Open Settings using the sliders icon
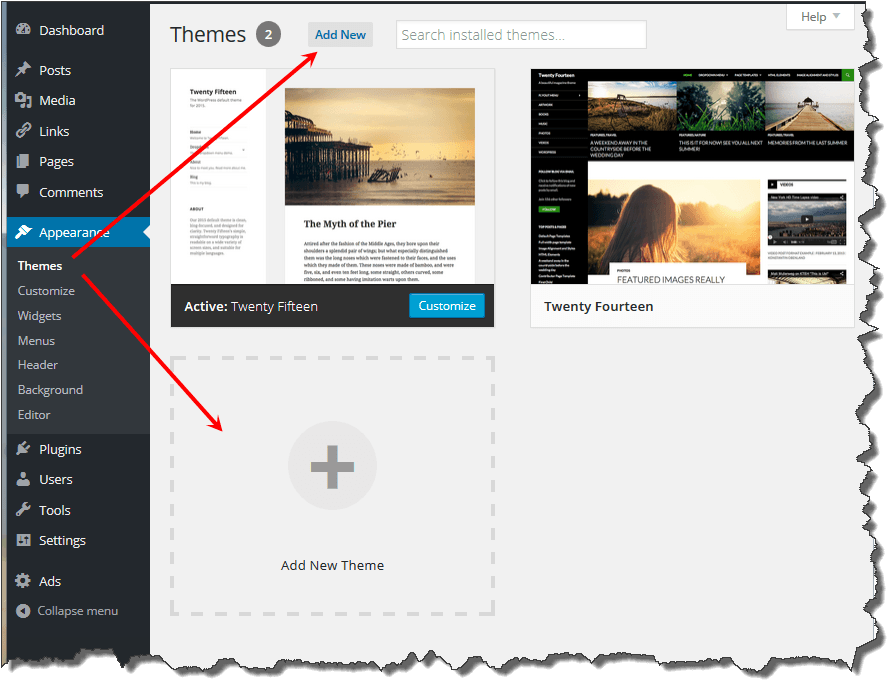The image size is (887, 680). (22, 540)
